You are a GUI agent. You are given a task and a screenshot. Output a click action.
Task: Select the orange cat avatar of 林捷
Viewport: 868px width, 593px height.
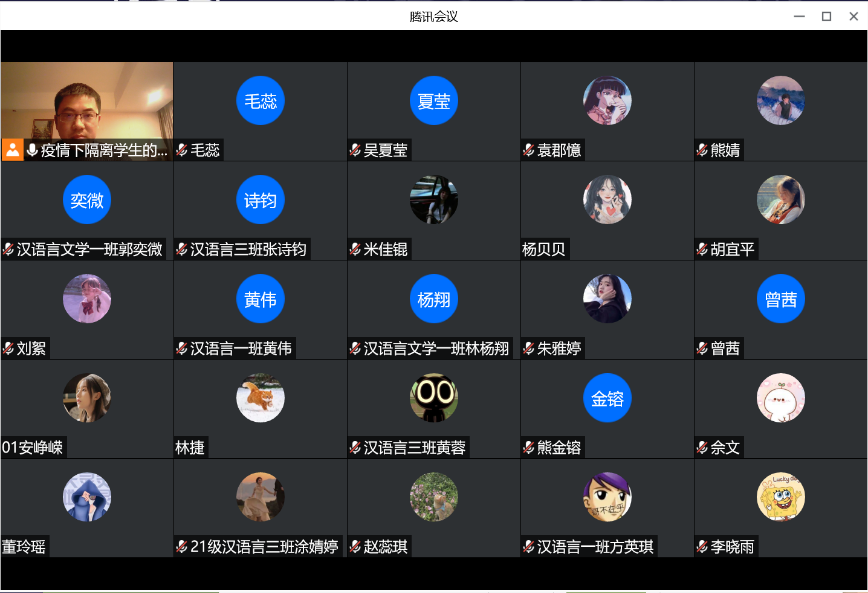[260, 398]
